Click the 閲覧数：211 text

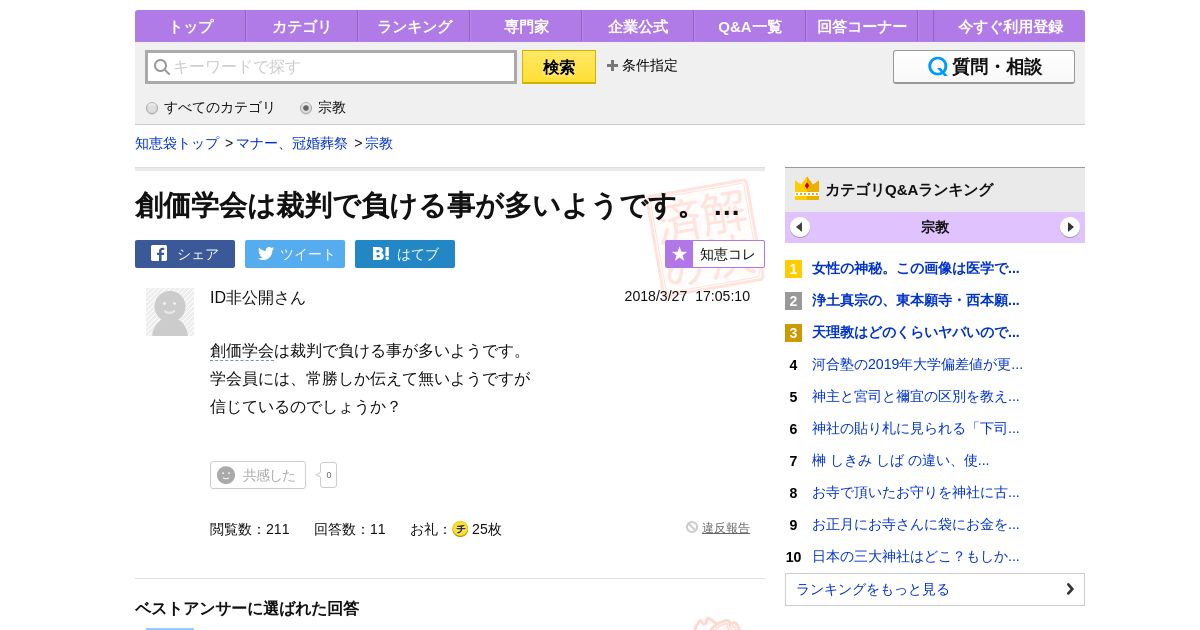coord(250,529)
